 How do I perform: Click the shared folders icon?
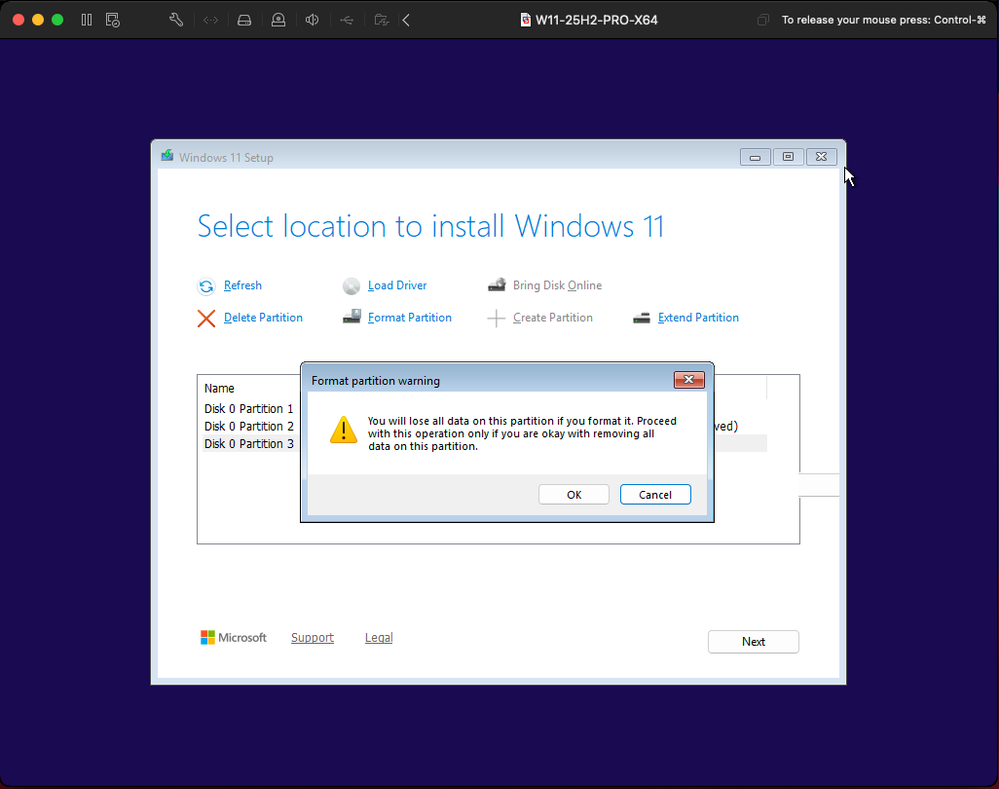381,20
